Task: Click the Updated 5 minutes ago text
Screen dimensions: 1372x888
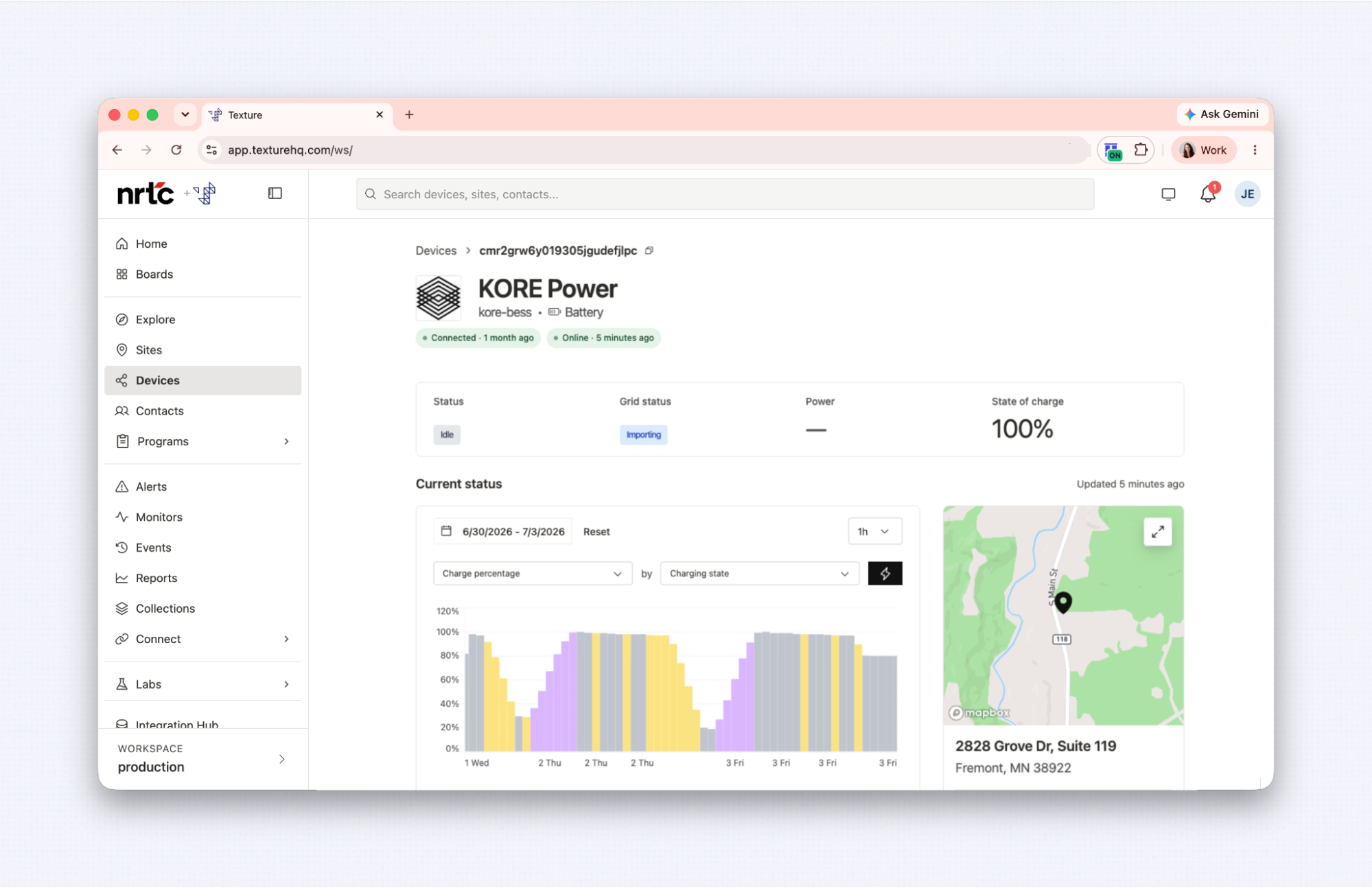Action: coord(1130,484)
